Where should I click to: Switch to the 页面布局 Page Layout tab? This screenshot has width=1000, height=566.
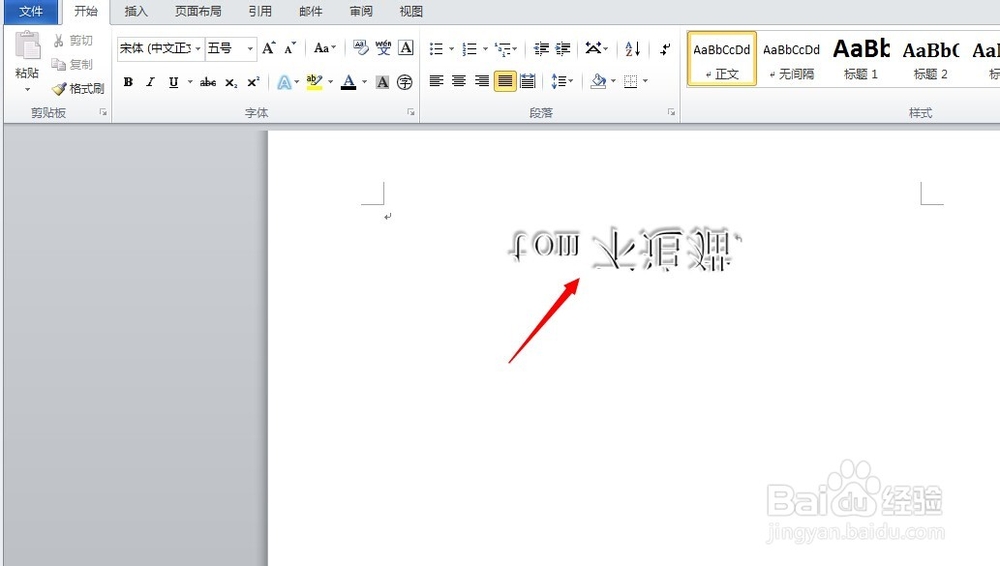click(x=198, y=11)
